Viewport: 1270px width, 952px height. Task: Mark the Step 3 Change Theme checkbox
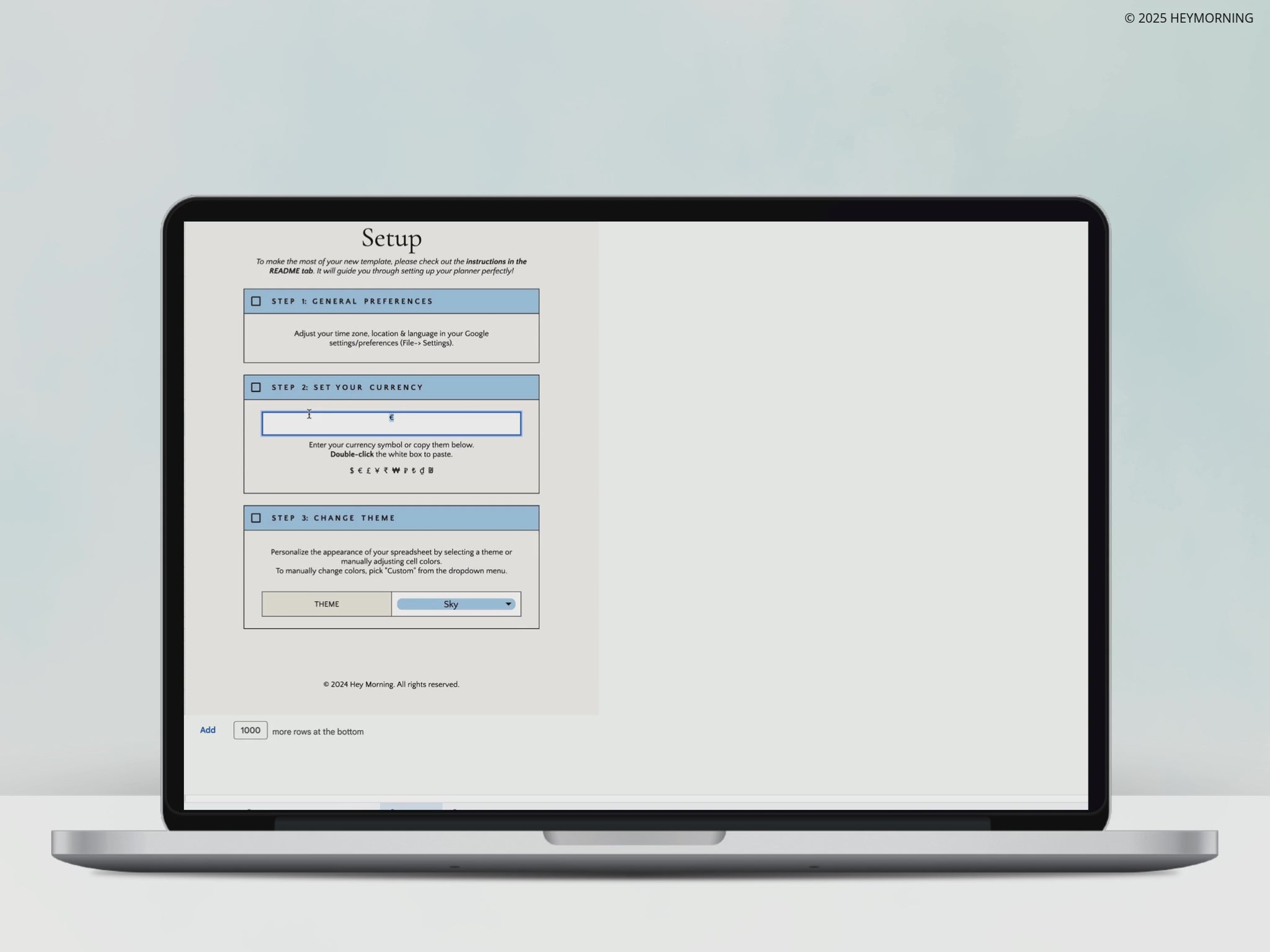pyautogui.click(x=255, y=518)
